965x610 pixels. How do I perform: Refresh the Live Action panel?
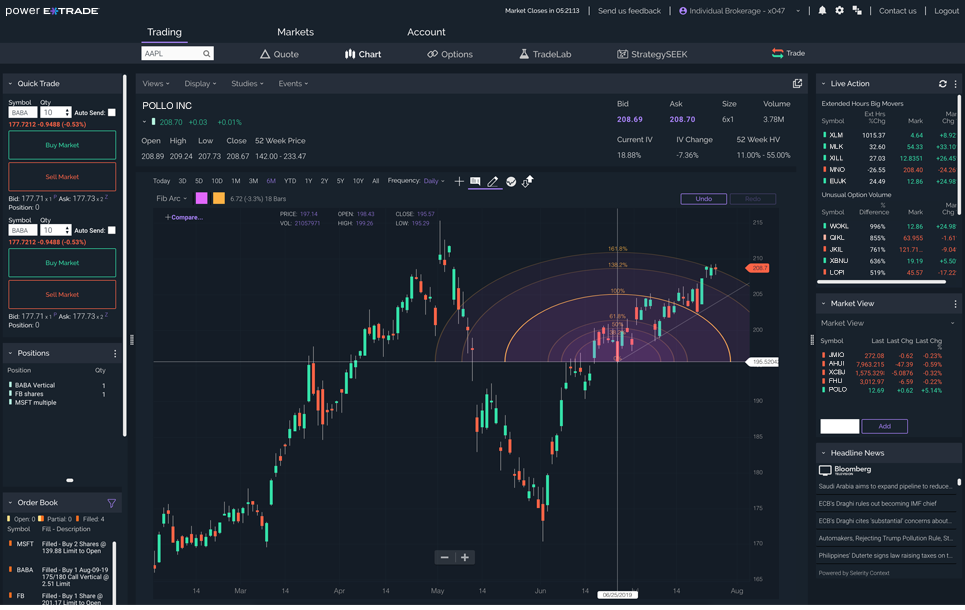point(942,84)
